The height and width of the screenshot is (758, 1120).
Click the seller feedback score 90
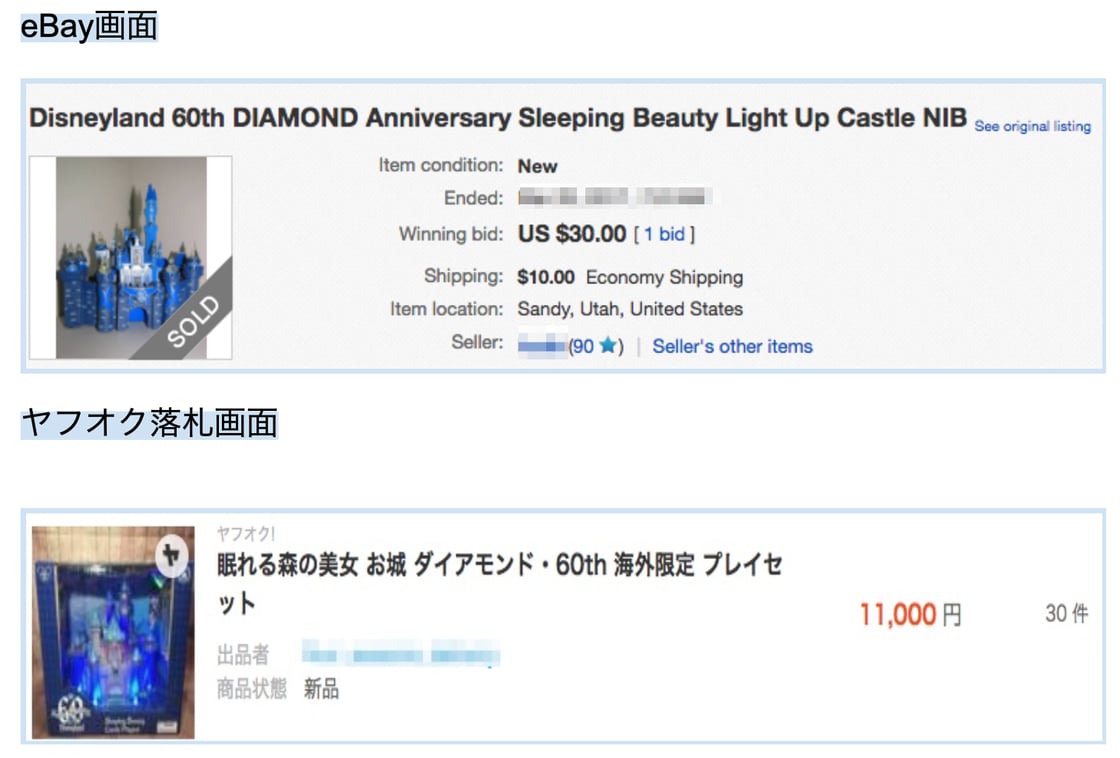(582, 347)
